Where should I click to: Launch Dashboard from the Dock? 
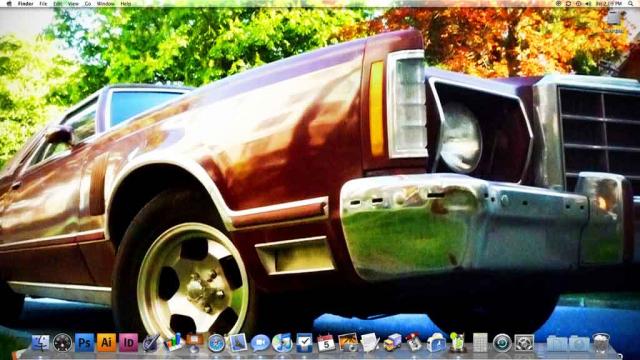62,343
